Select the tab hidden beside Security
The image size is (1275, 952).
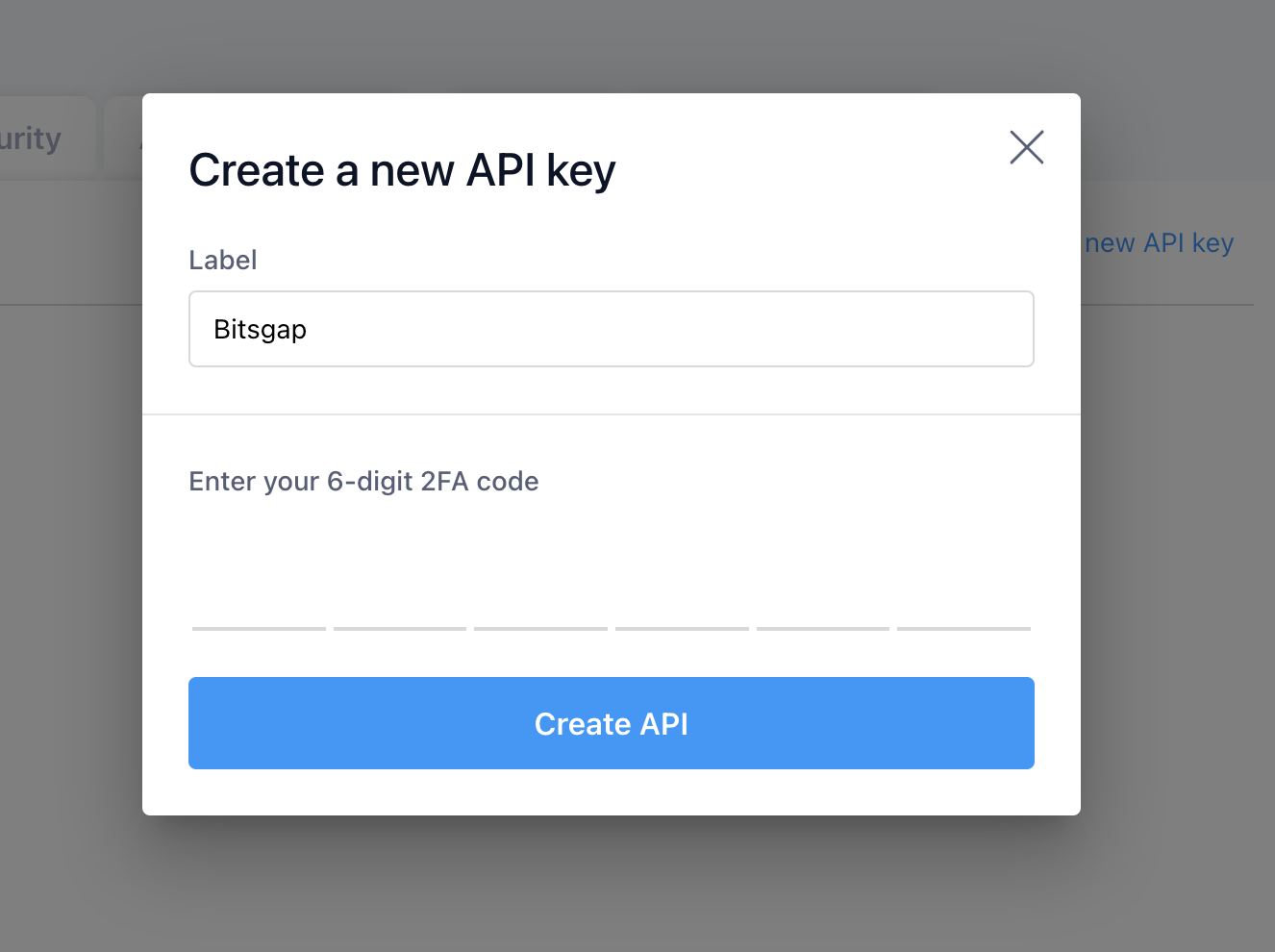point(123,138)
